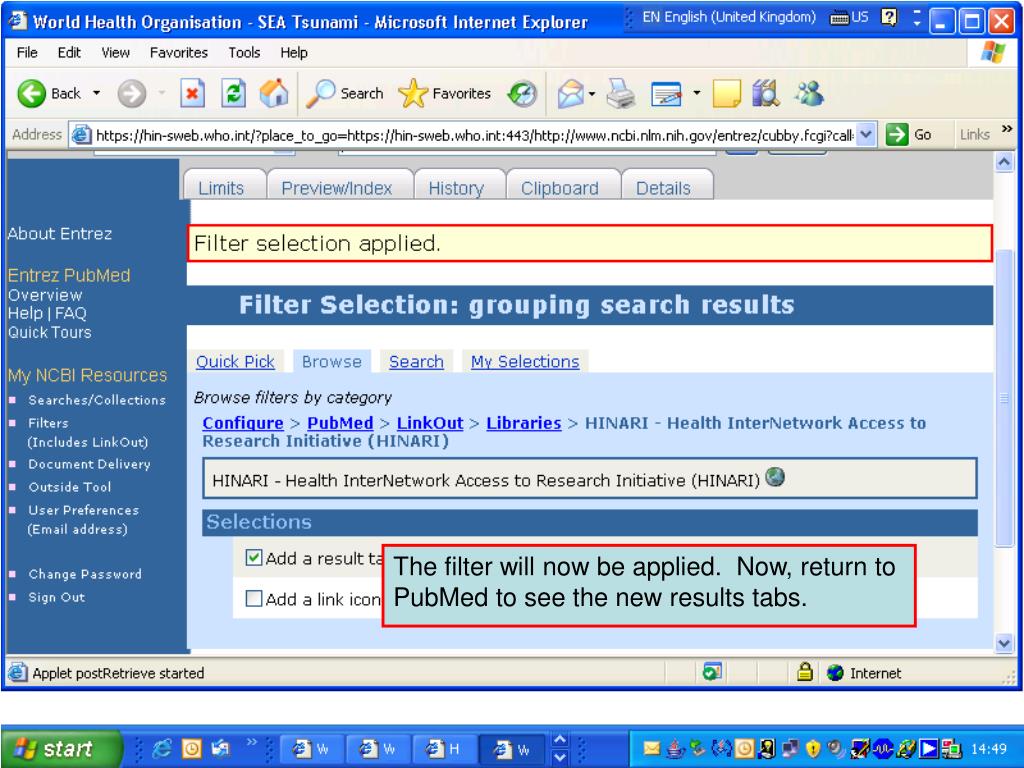Follow the Libraries breadcrumb link
Screen dimensions: 1024x768
[524, 423]
